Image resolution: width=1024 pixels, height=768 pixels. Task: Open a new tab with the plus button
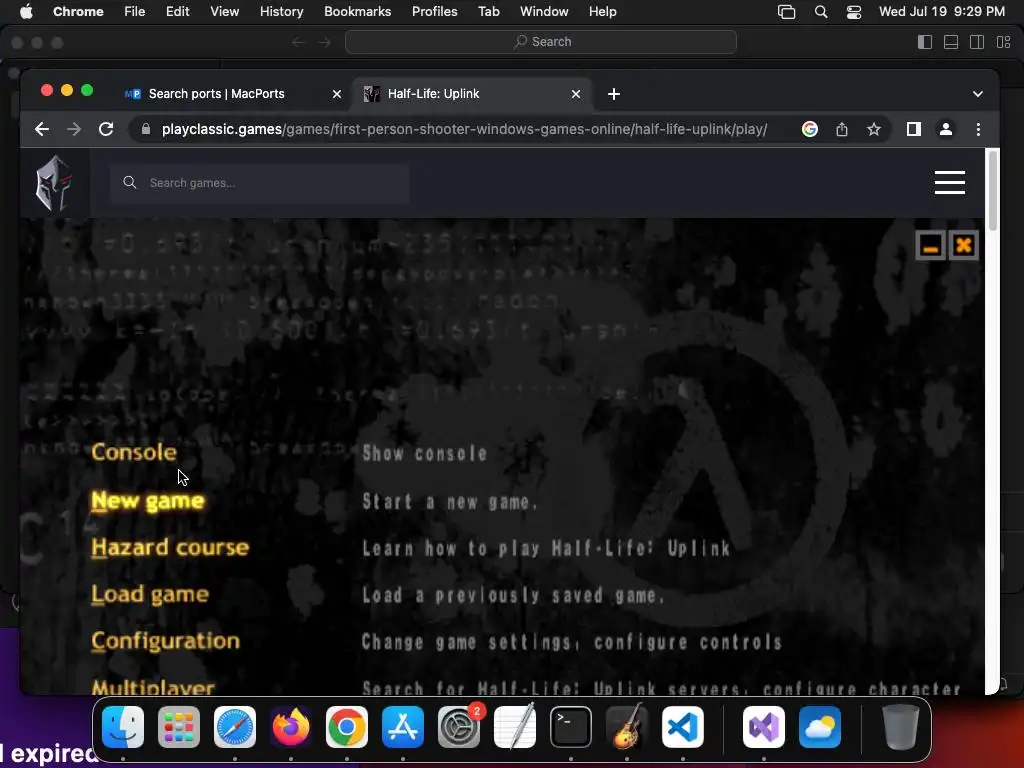[613, 94]
